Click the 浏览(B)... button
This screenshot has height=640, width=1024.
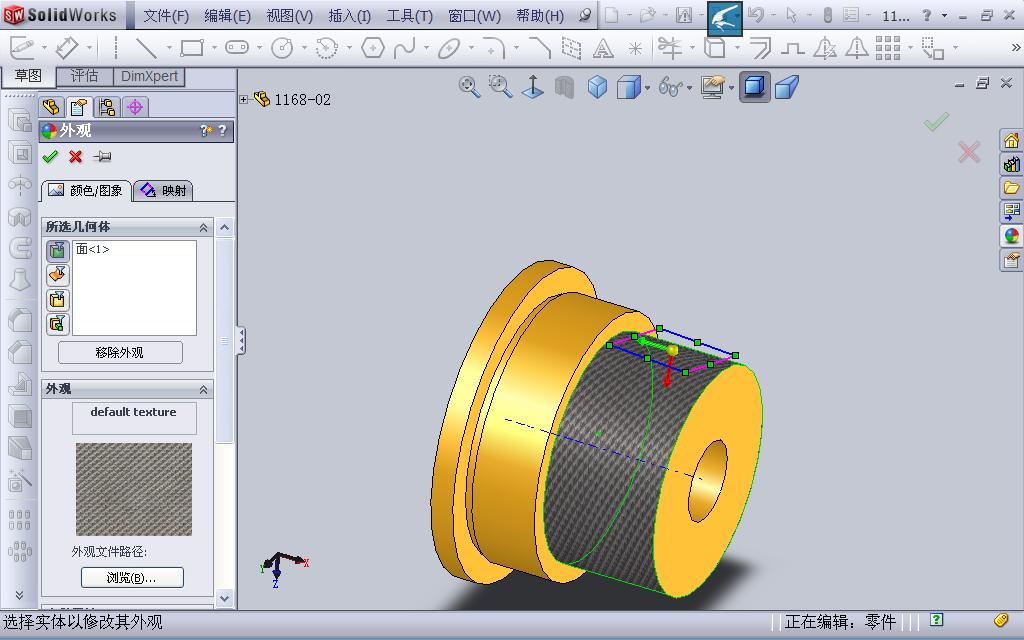point(132,577)
